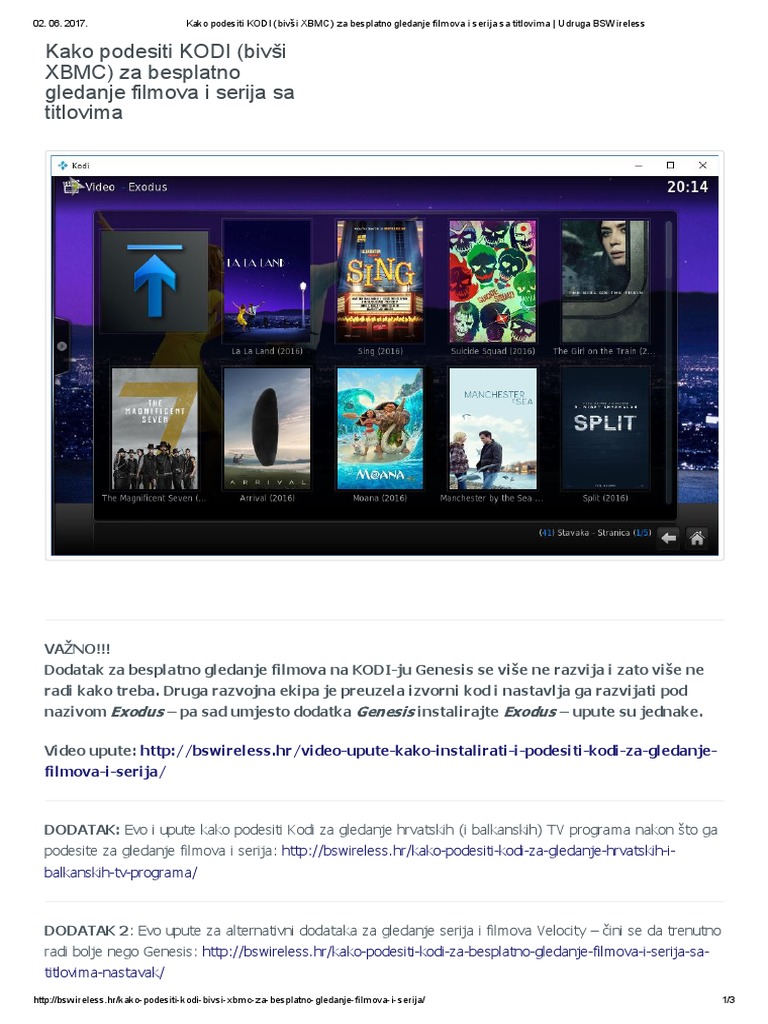This screenshot has height=1024, width=768.
Task: Maximize the Kodi window
Action: 670,165
